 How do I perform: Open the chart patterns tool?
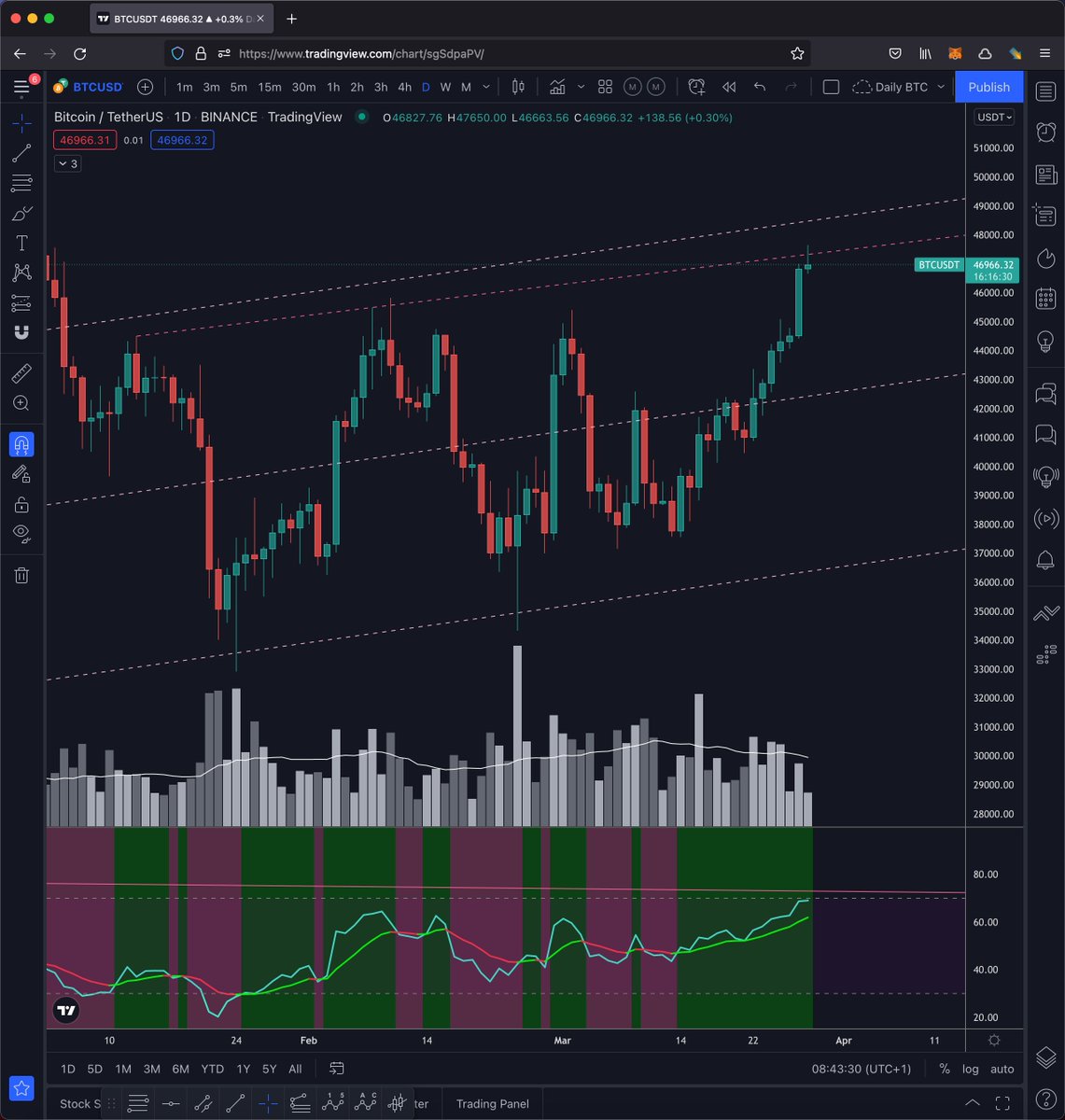pos(21,273)
